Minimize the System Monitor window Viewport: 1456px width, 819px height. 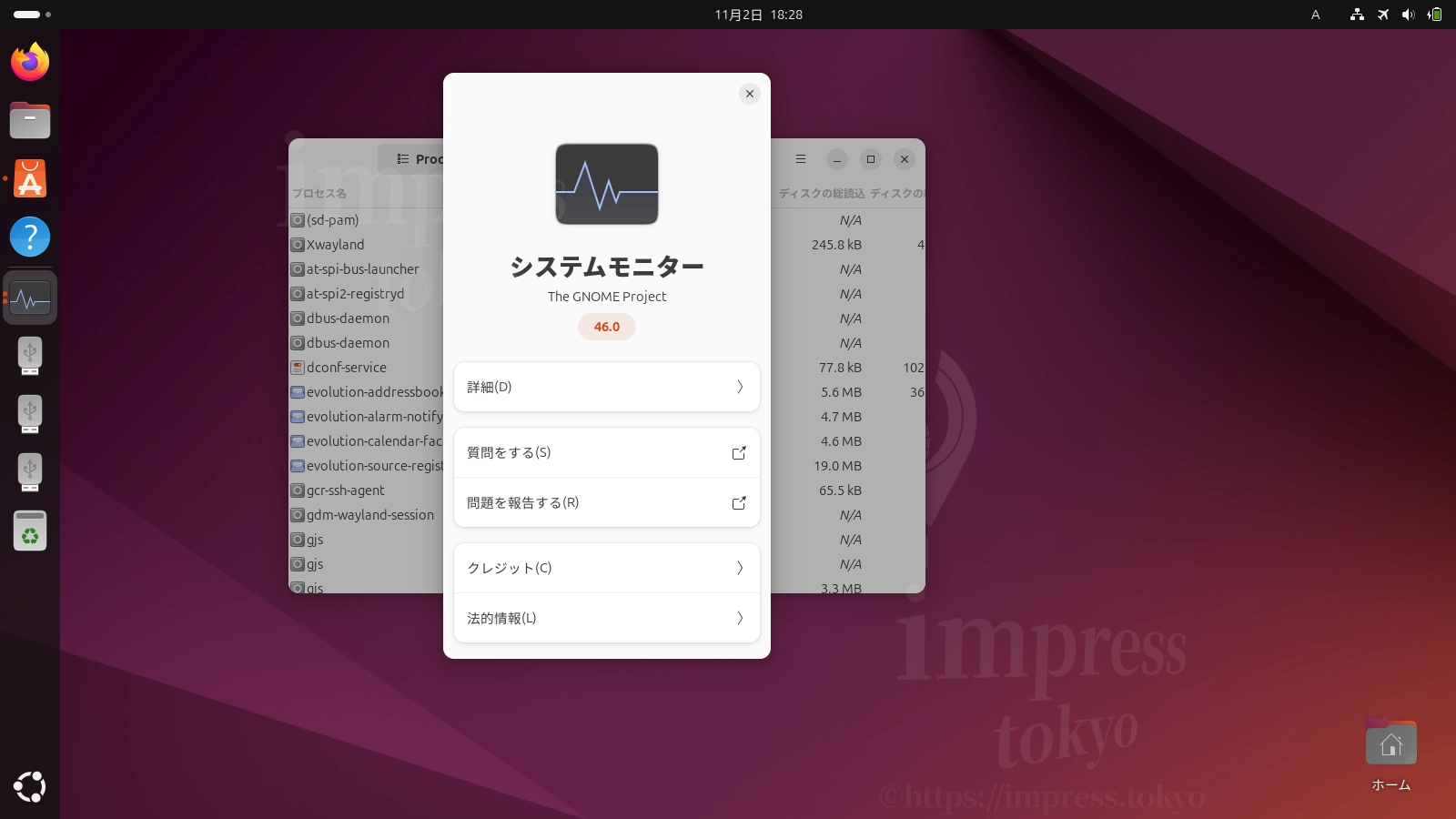[837, 159]
